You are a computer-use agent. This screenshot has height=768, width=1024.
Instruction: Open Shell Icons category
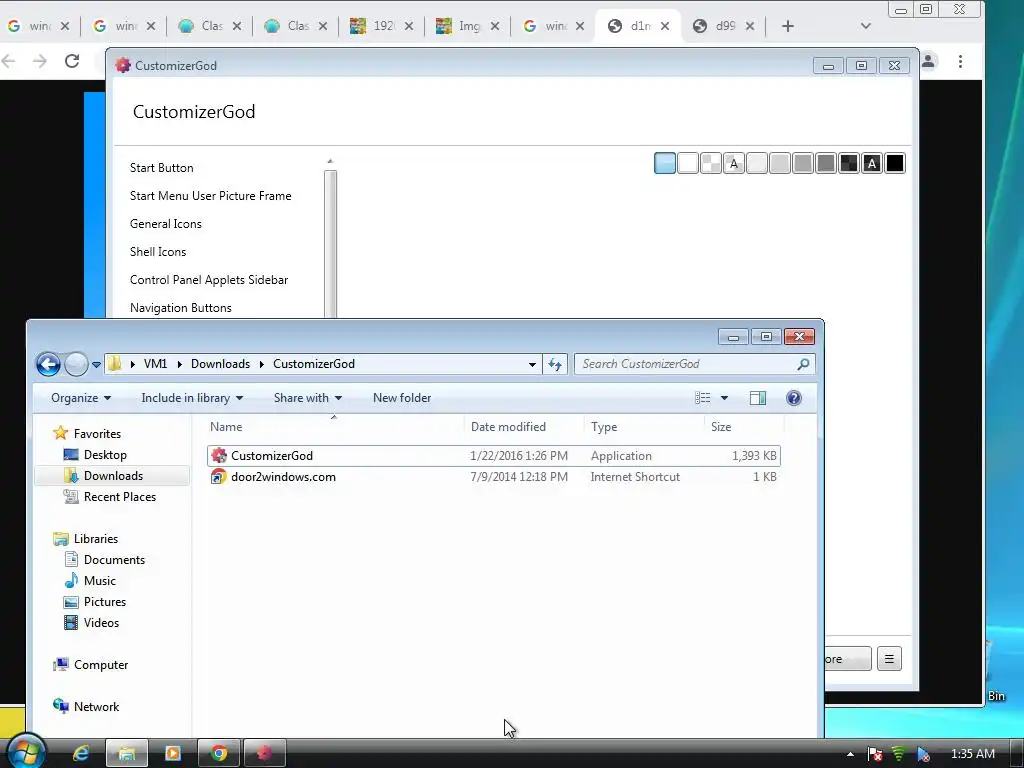[157, 252]
